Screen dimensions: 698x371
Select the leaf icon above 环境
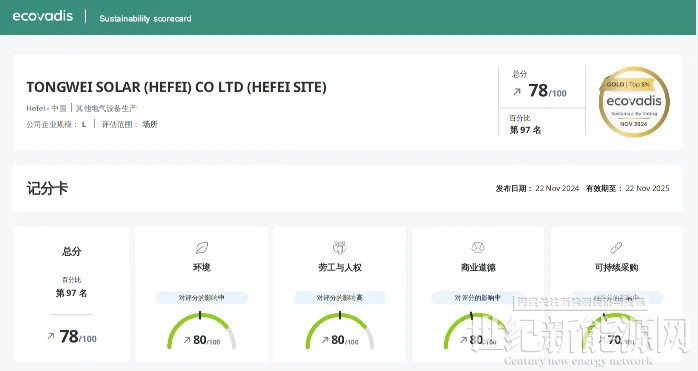(x=202, y=248)
